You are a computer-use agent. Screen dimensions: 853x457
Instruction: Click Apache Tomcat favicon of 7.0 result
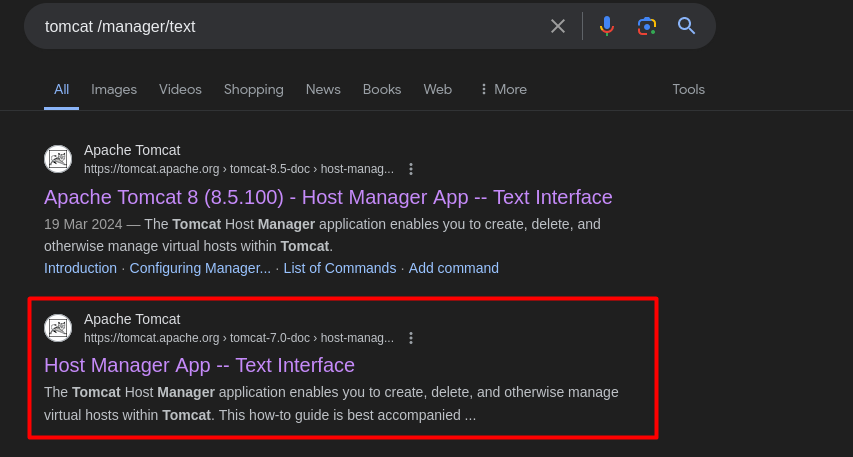[x=58, y=328]
